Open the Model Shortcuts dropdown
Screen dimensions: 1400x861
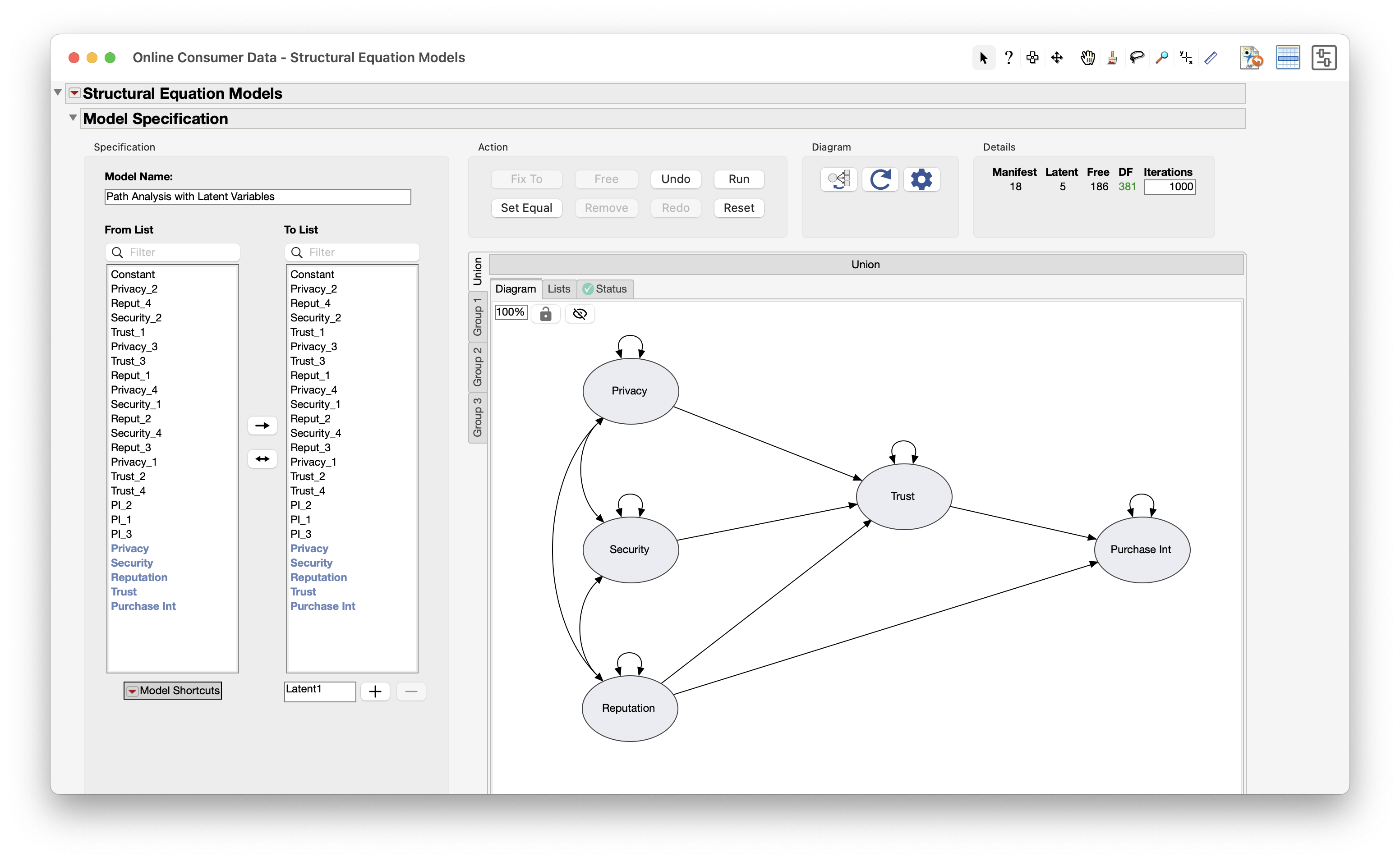(x=173, y=691)
